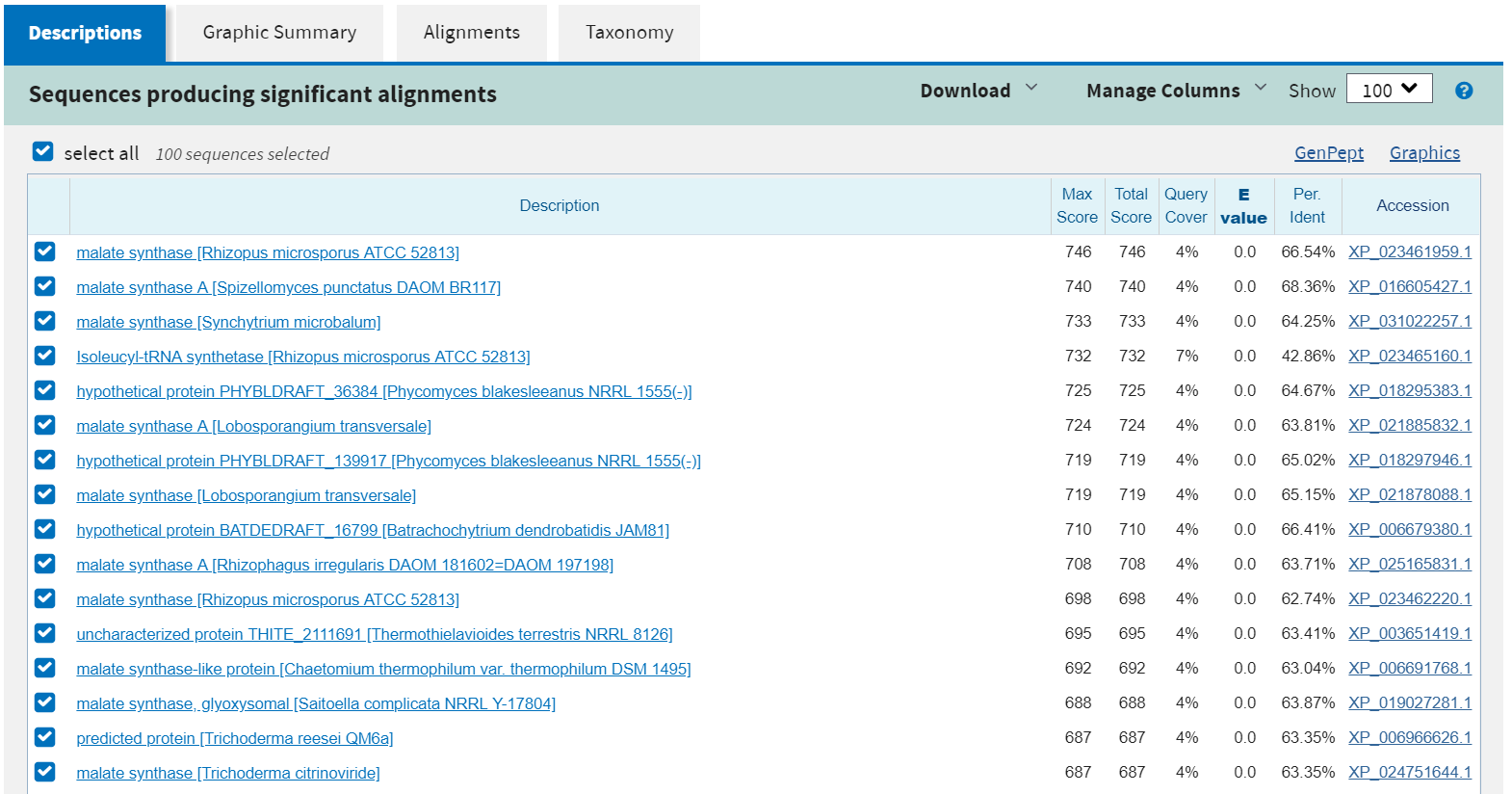Image resolution: width=1512 pixels, height=794 pixels.
Task: Sort by Query Cover column header
Action: pos(1186,205)
